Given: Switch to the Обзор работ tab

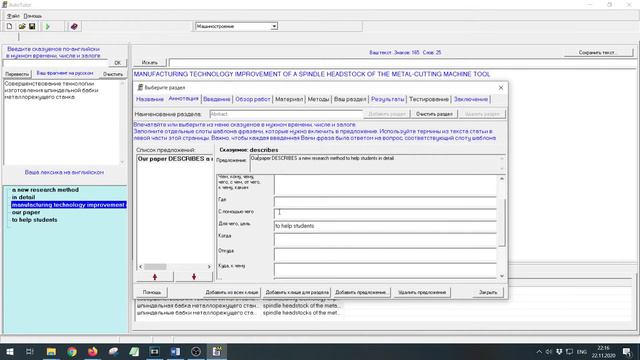Looking at the screenshot, I should point(253,99).
